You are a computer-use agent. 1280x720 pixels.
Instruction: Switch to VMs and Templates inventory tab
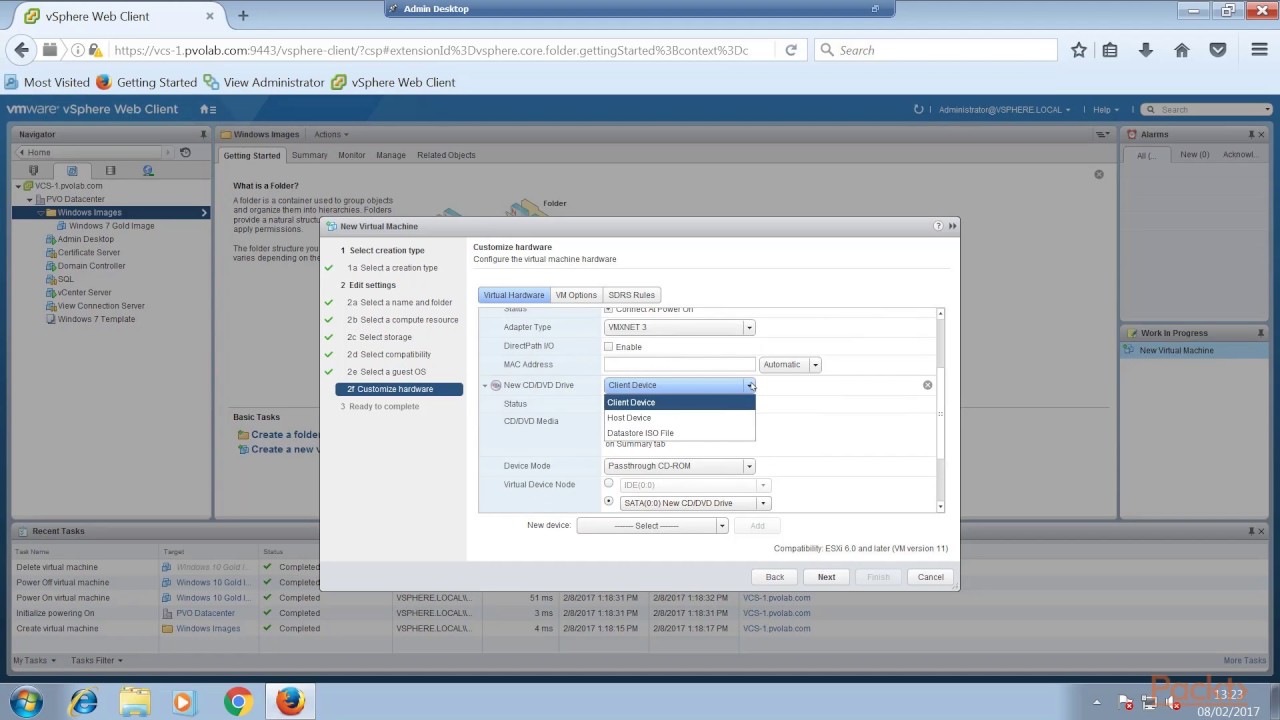pos(72,171)
